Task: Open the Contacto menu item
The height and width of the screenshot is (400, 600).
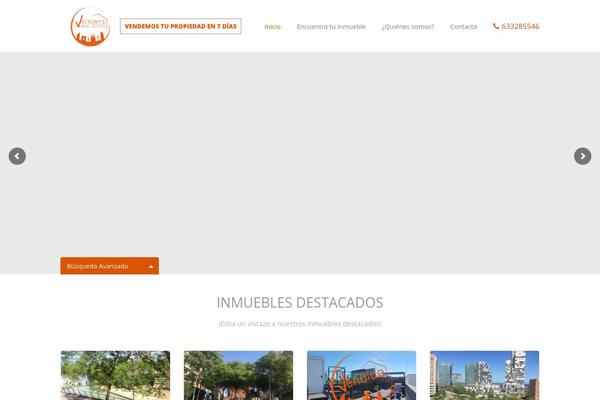Action: 463,27
